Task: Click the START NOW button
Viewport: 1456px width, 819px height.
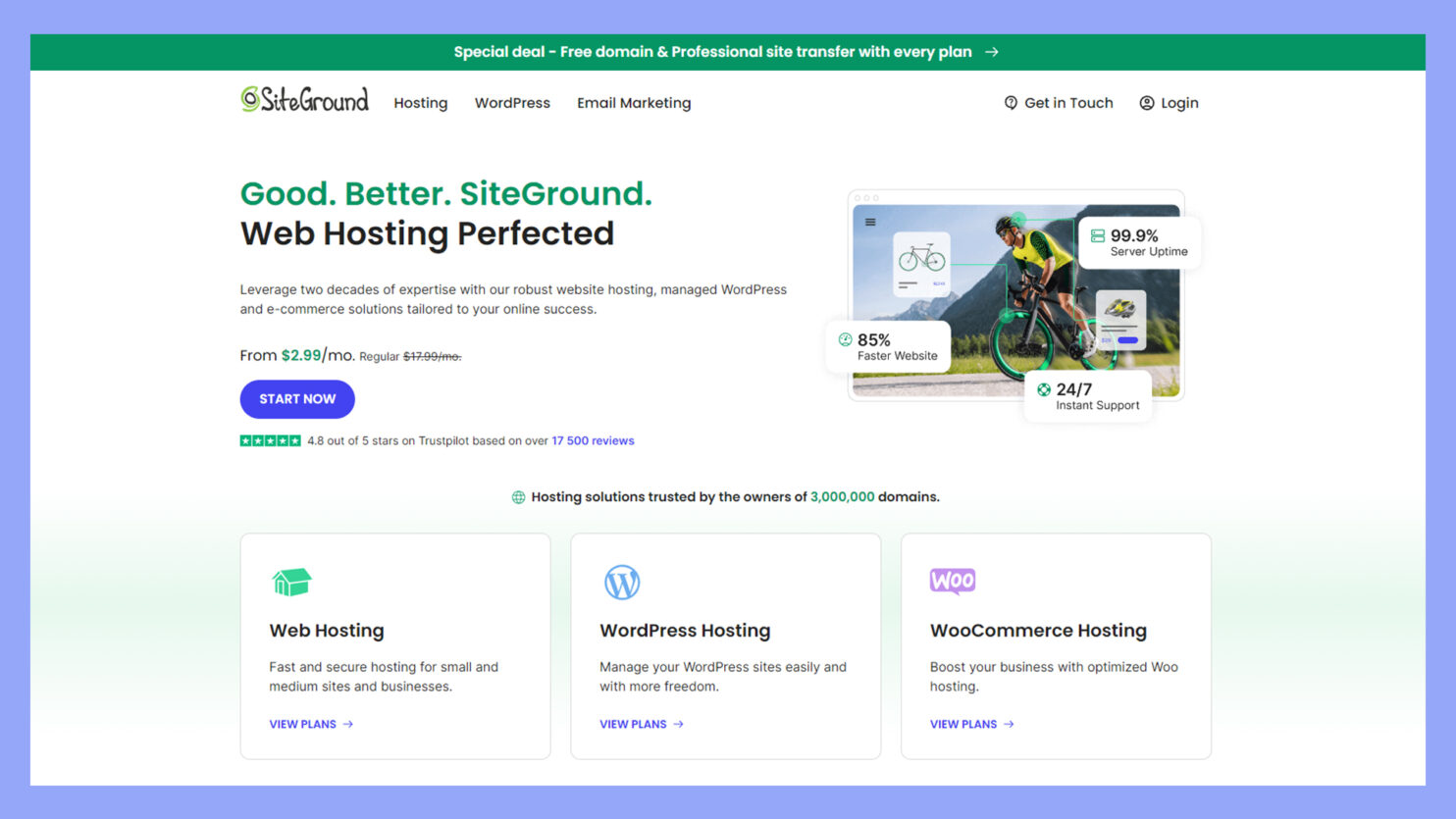Action: point(297,399)
